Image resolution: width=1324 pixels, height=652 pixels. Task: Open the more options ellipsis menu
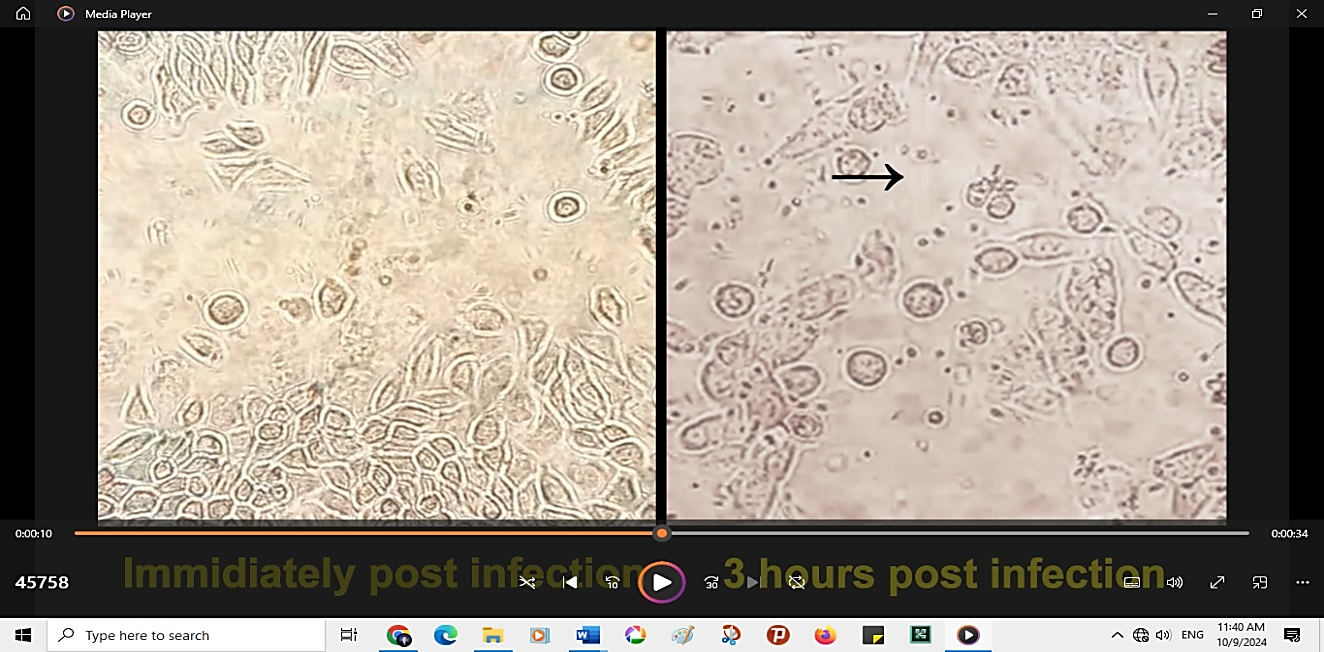pos(1302,582)
